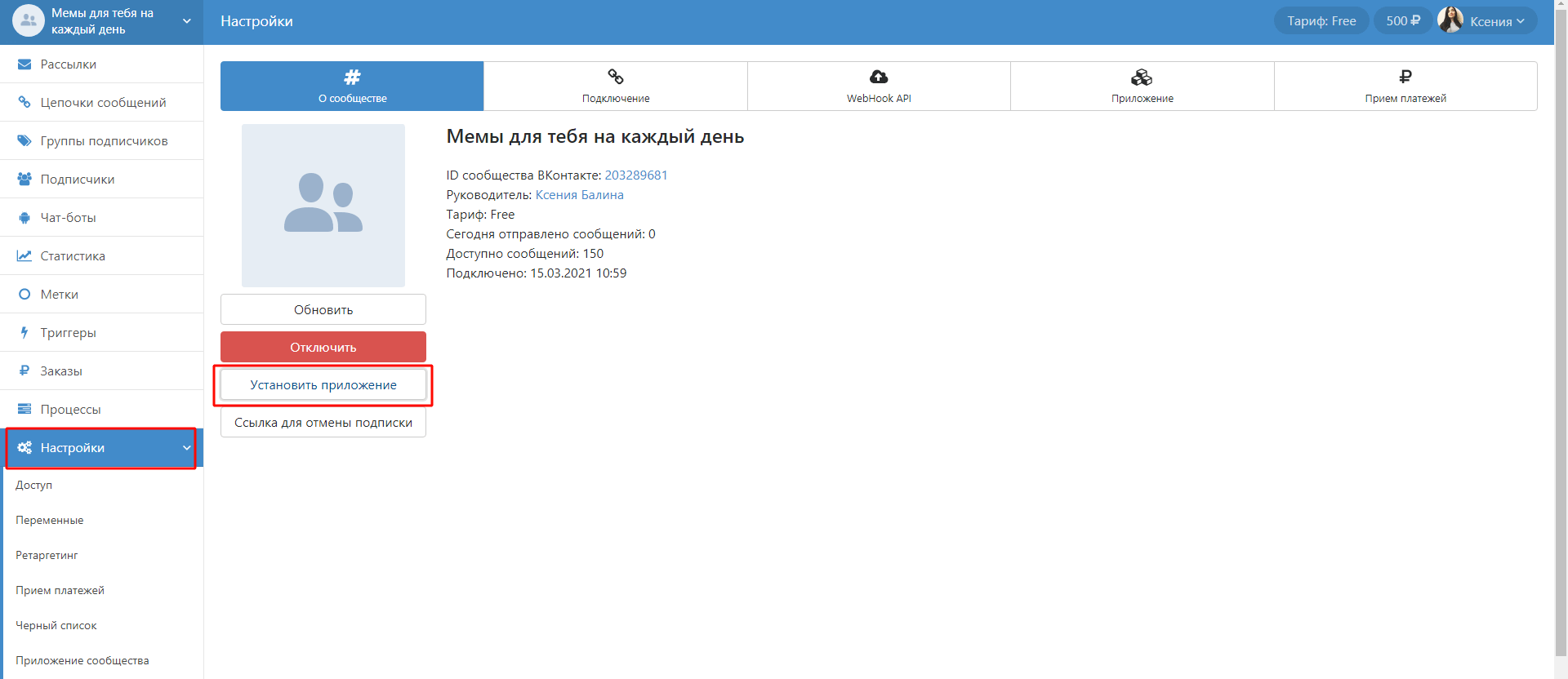Click the community placeholder avatar image
The height and width of the screenshot is (679, 1568).
coord(323,206)
